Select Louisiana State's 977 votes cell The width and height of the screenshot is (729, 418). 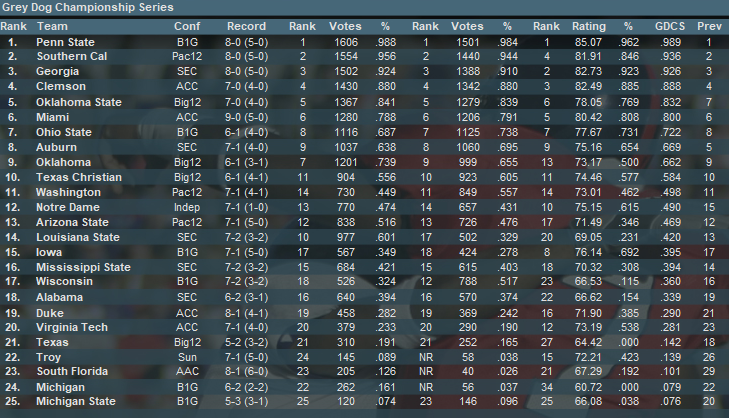point(346,238)
